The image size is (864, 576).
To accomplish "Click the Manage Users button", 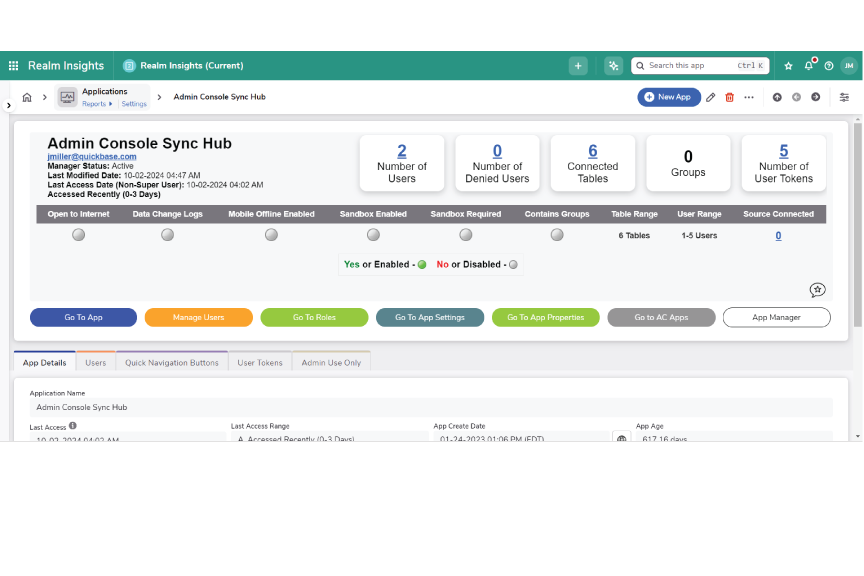I will tap(198, 317).
